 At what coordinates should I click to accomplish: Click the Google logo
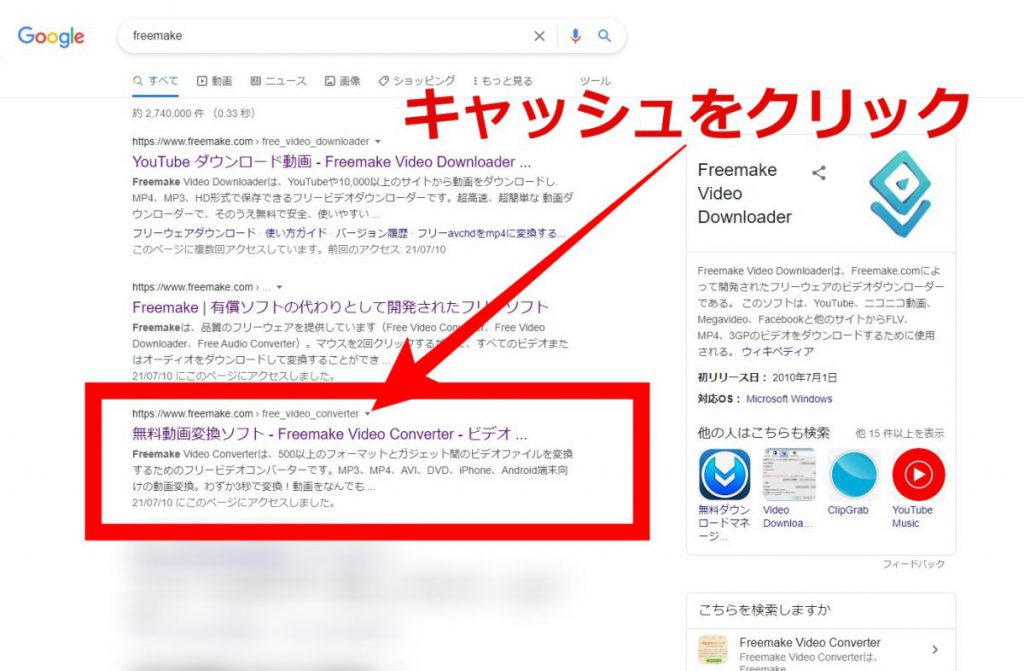coord(51,37)
